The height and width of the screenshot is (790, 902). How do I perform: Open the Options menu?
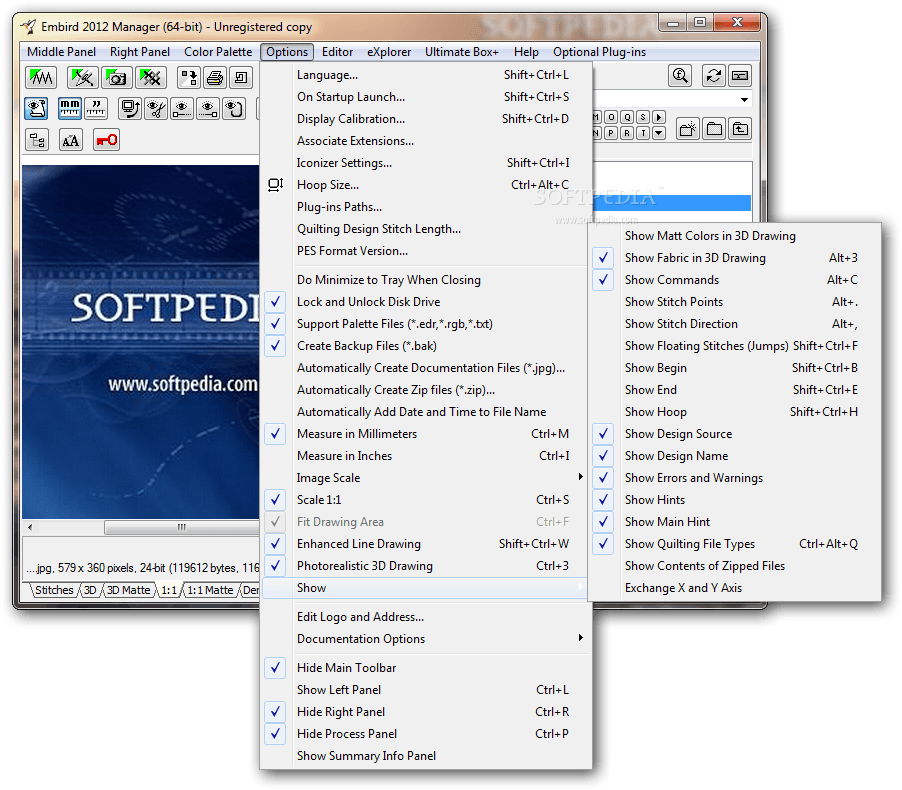pyautogui.click(x=286, y=52)
